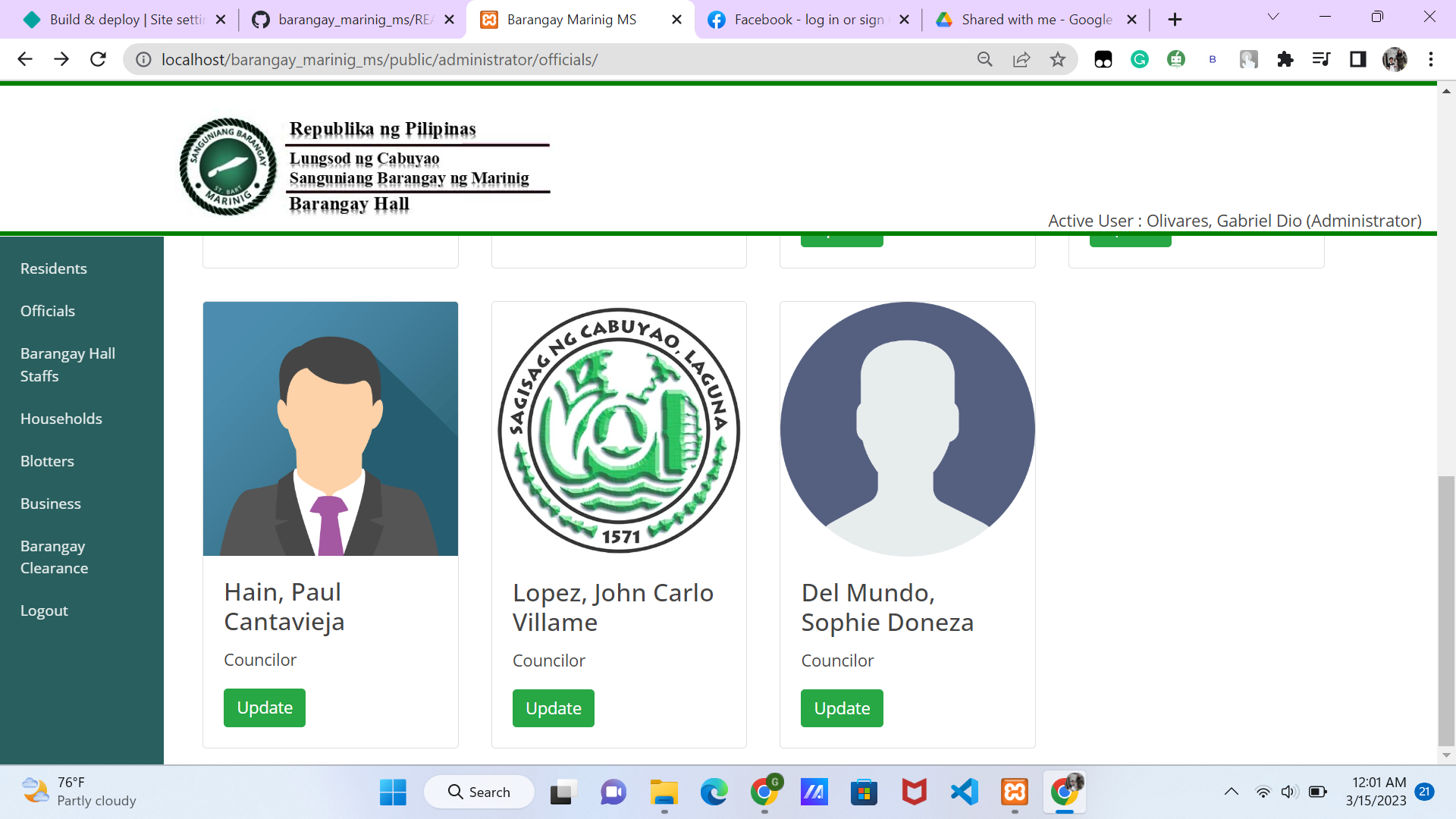Launch Microsoft Edge from the taskbar
This screenshot has height=819, width=1456.
[714, 792]
